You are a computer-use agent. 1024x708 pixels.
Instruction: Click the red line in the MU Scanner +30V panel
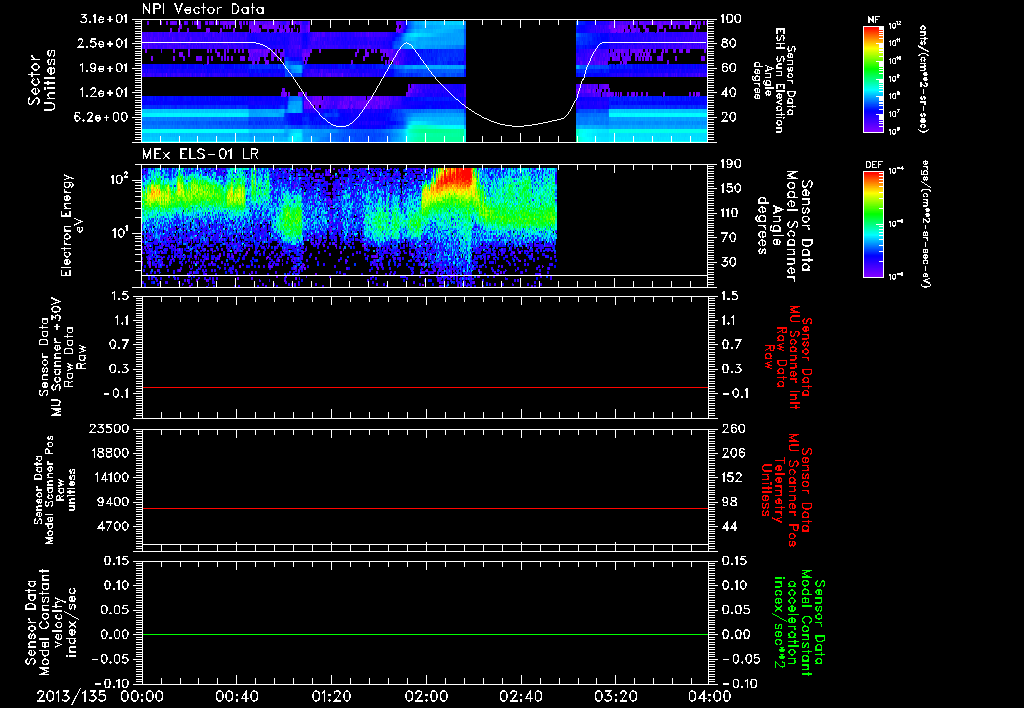coord(424,387)
